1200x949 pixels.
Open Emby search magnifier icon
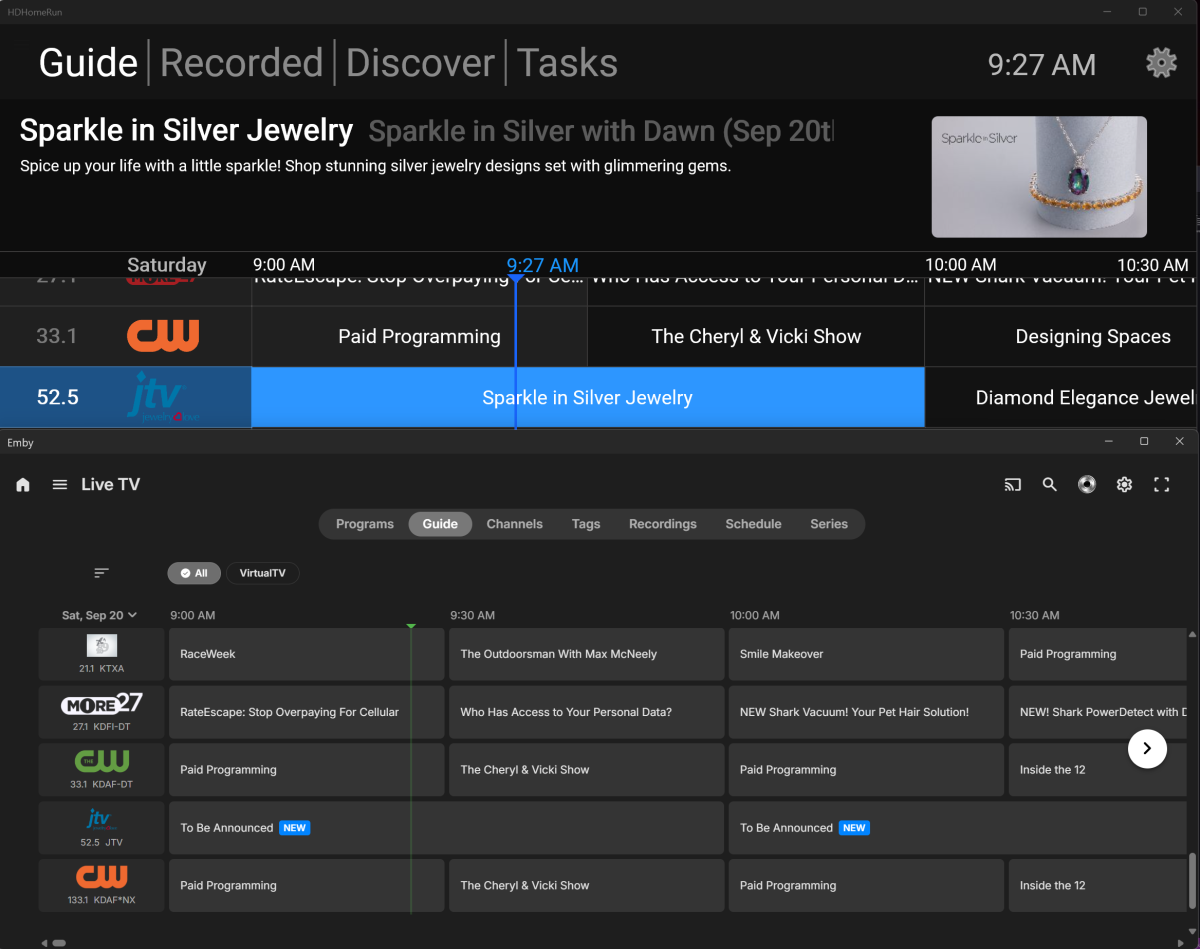(1050, 485)
